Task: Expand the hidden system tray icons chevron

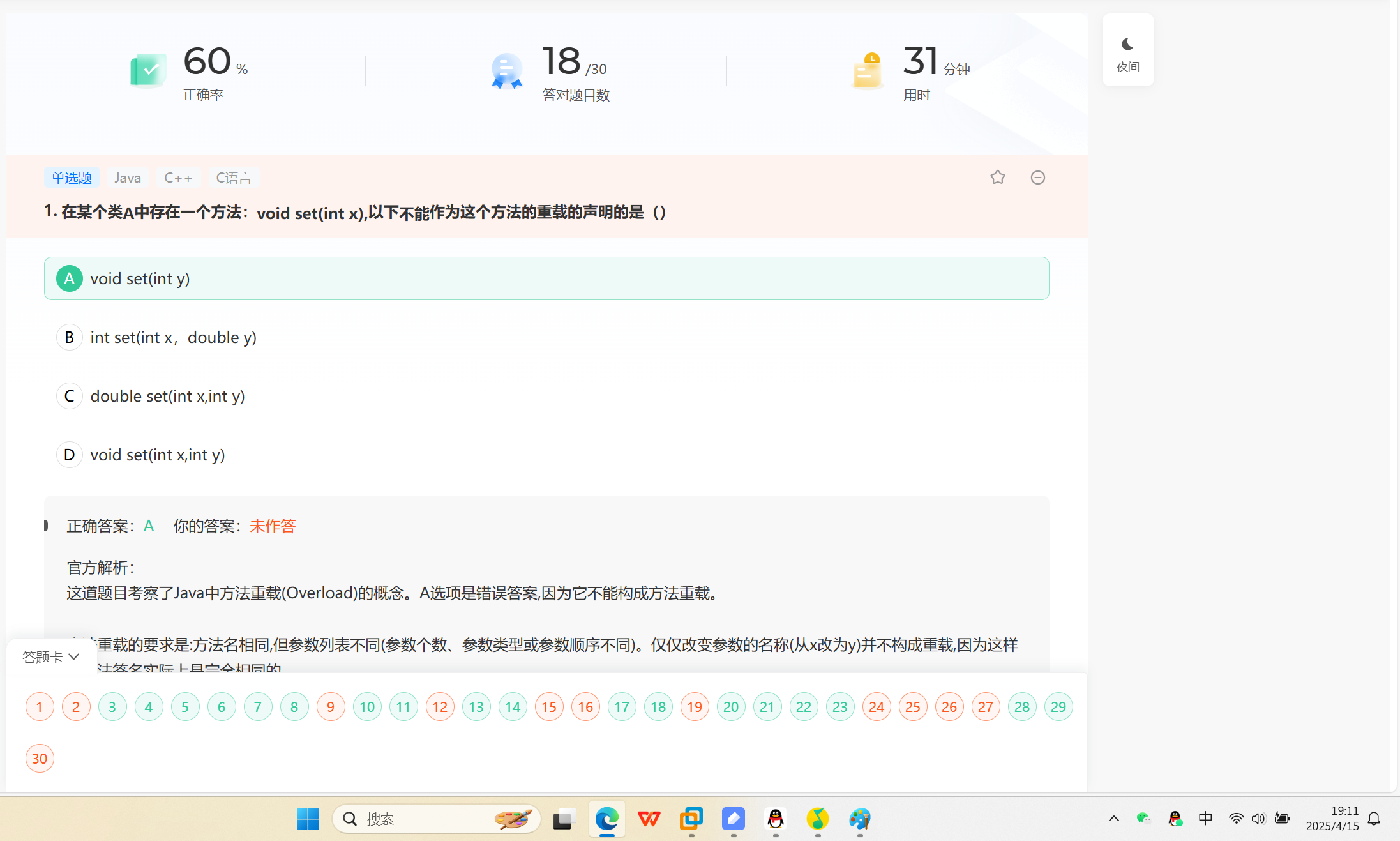Action: [x=1113, y=819]
